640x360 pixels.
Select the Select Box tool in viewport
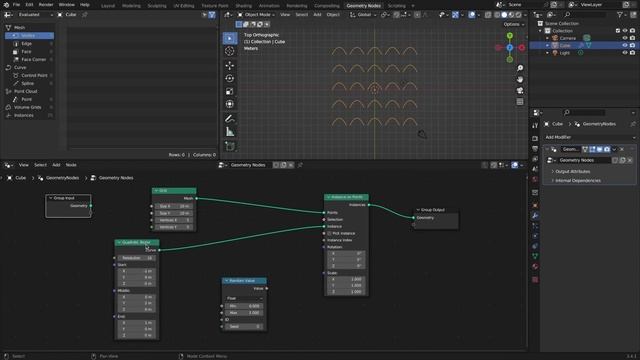[230, 38]
